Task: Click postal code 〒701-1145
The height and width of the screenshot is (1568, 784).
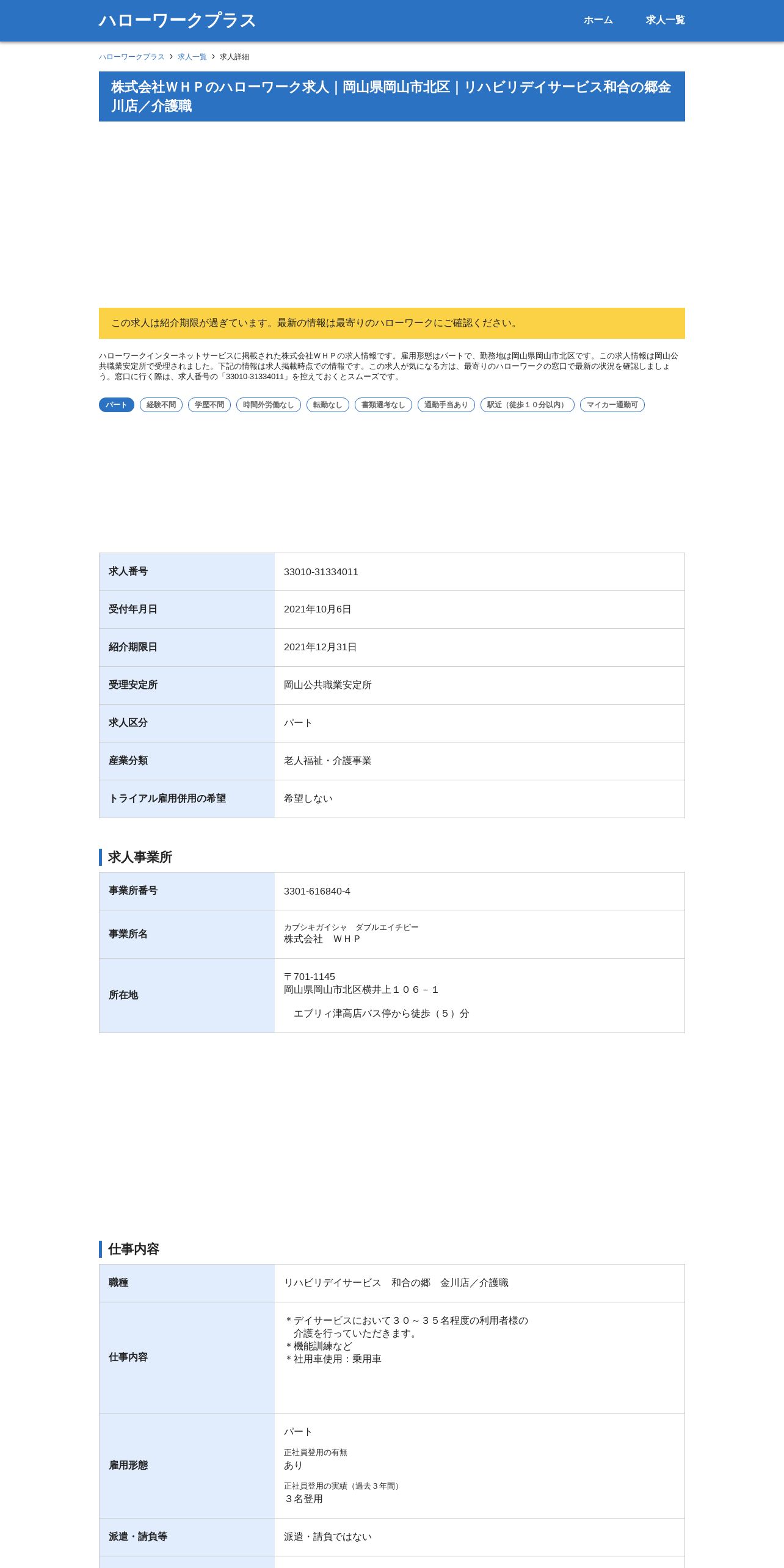Action: pyautogui.click(x=310, y=977)
